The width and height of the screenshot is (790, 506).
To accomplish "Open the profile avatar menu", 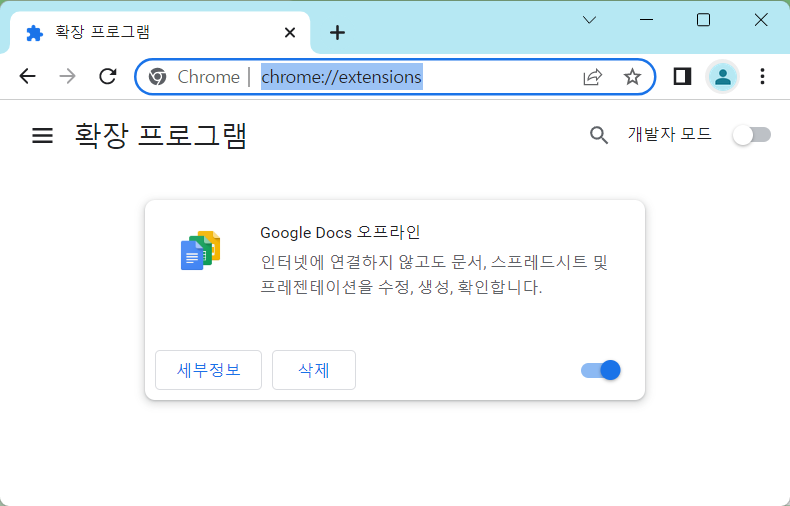I will click(722, 77).
